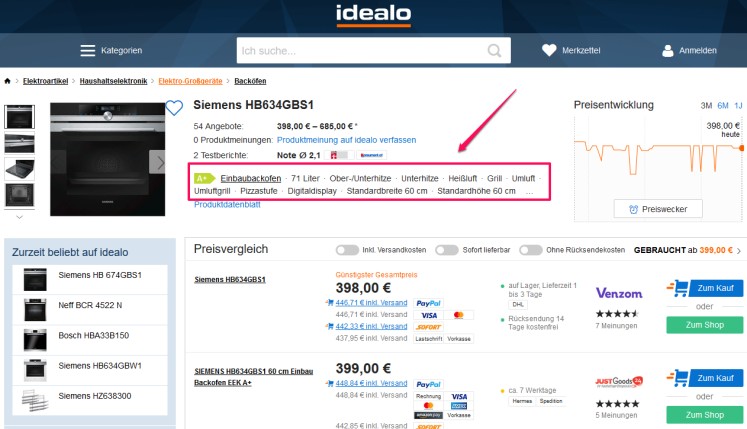Select the 1J price history tab
The width and height of the screenshot is (747, 429).
pos(738,105)
